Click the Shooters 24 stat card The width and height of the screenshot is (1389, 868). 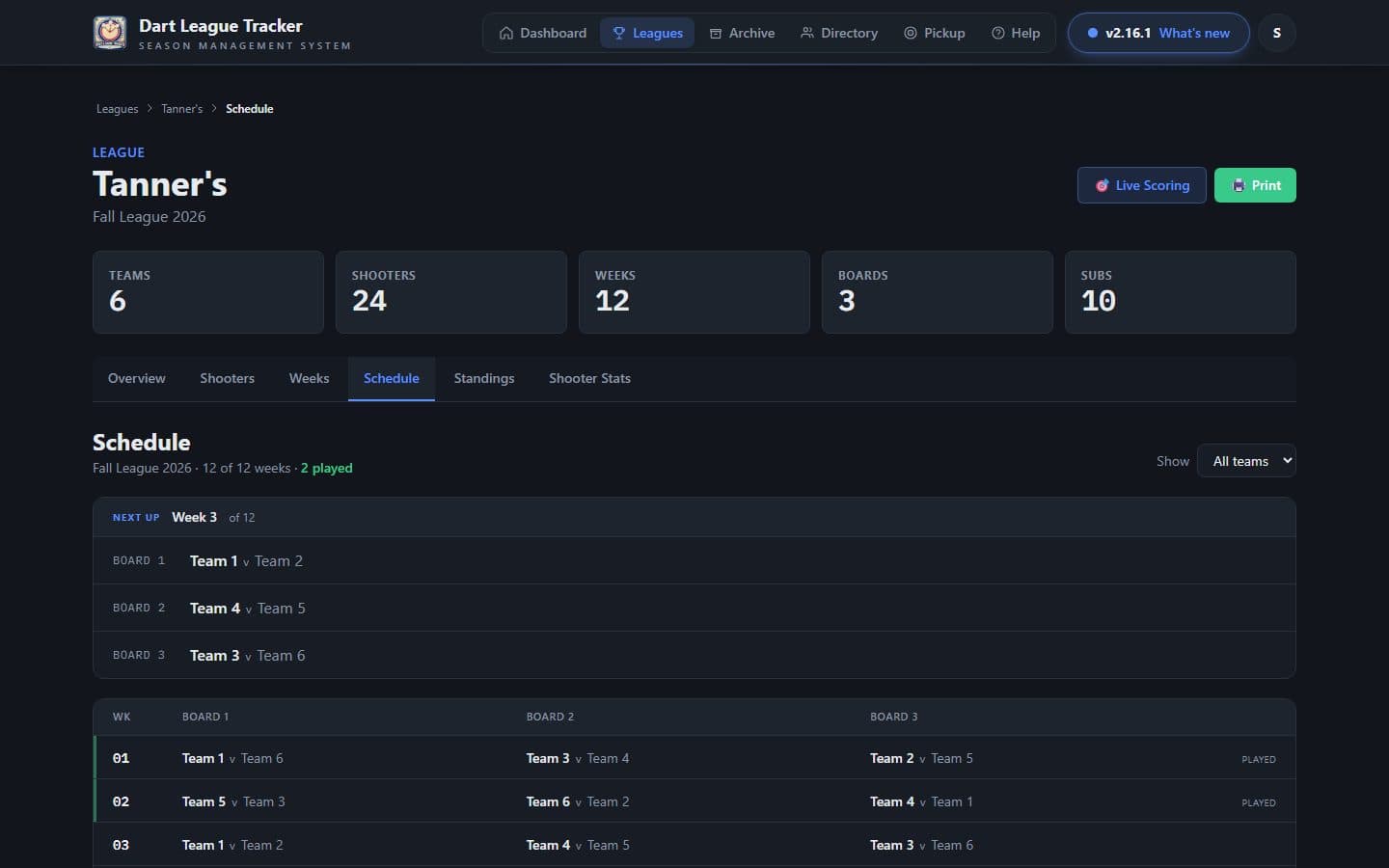pos(450,292)
